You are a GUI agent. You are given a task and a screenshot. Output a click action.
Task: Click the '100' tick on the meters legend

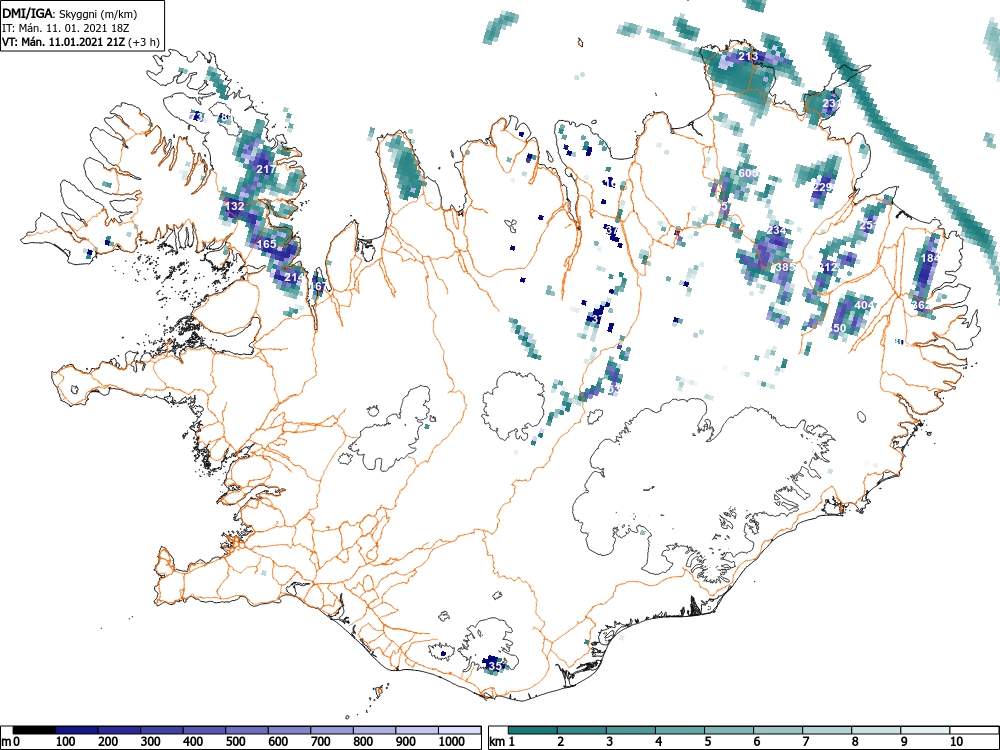point(66,741)
